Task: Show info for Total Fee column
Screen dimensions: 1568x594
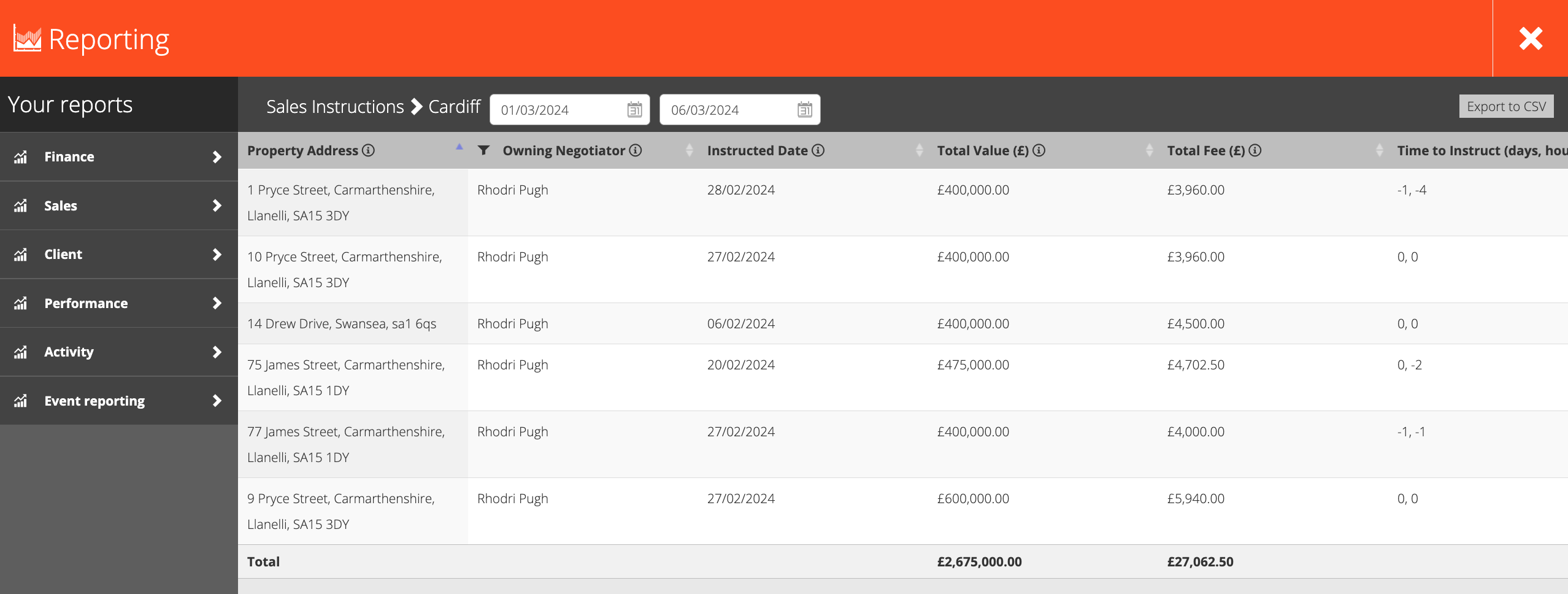Action: point(1255,150)
